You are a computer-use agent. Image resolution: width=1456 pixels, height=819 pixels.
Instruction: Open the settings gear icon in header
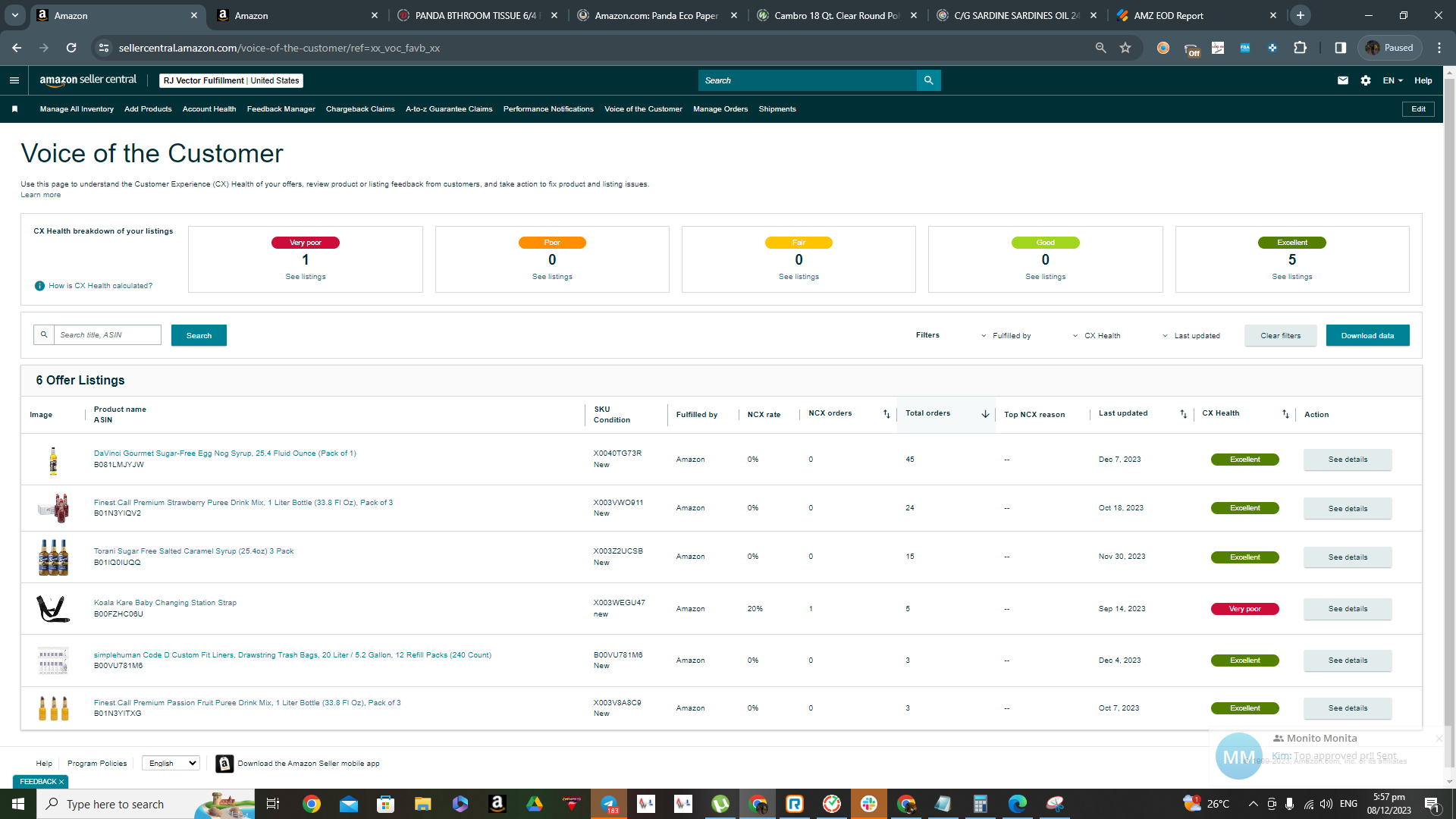(x=1366, y=80)
